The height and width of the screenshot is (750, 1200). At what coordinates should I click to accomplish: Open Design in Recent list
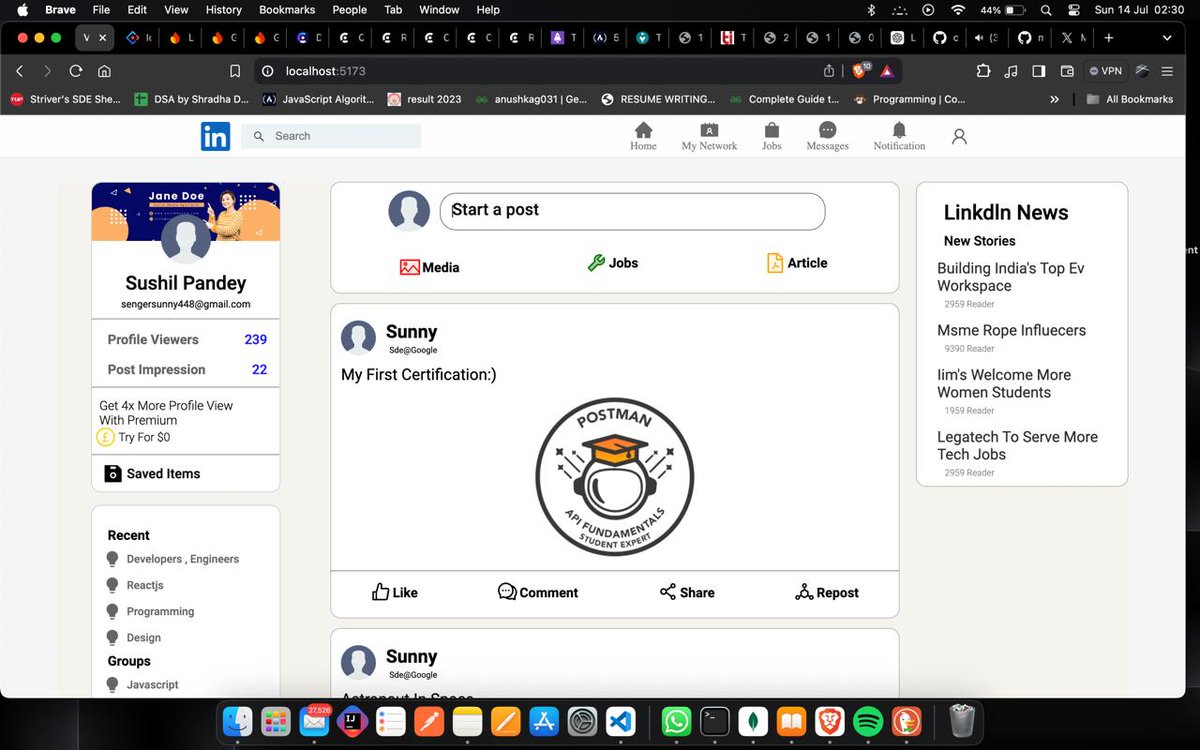tap(134, 637)
